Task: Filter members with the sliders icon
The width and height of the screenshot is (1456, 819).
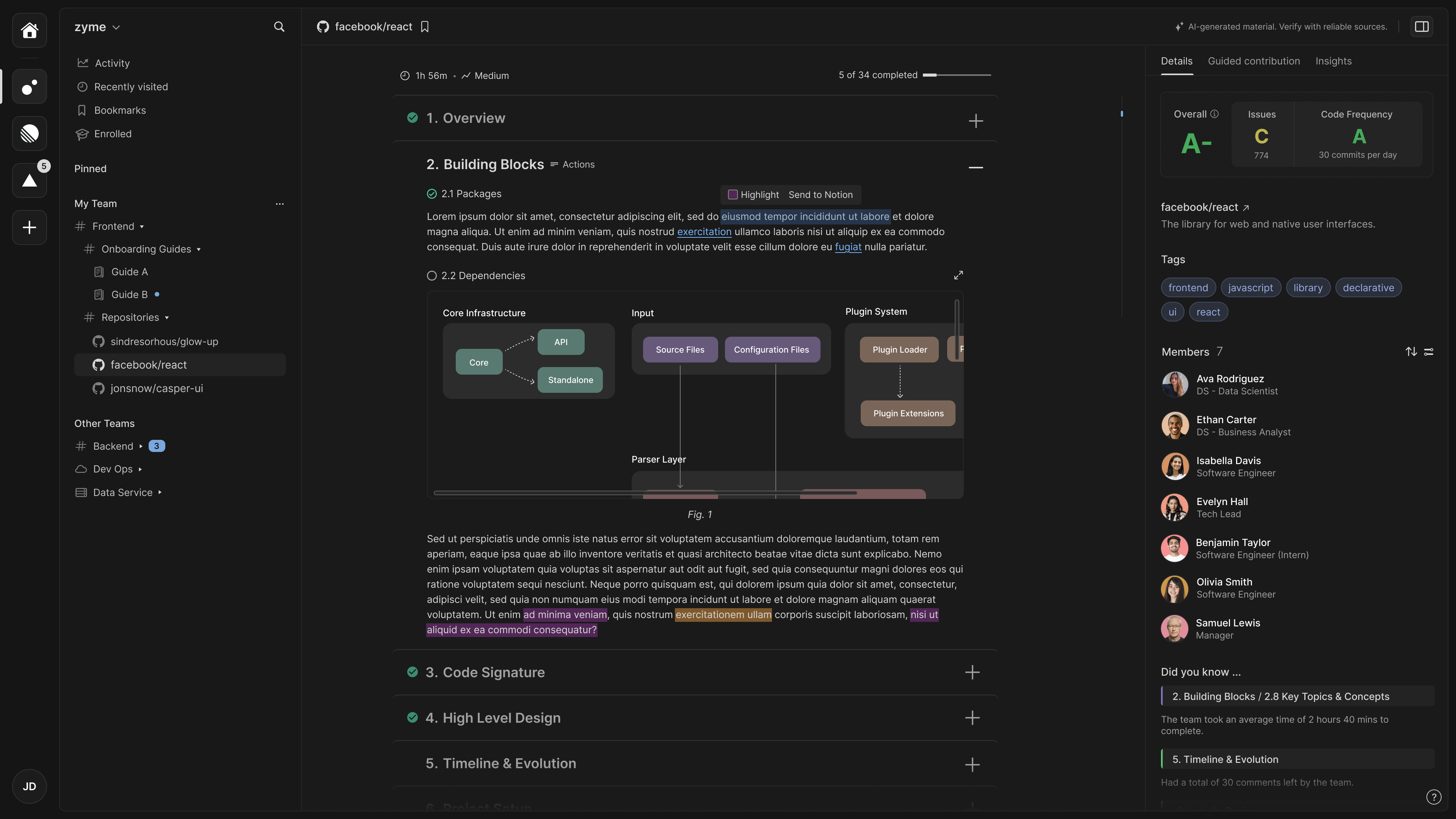Action: pyautogui.click(x=1429, y=351)
